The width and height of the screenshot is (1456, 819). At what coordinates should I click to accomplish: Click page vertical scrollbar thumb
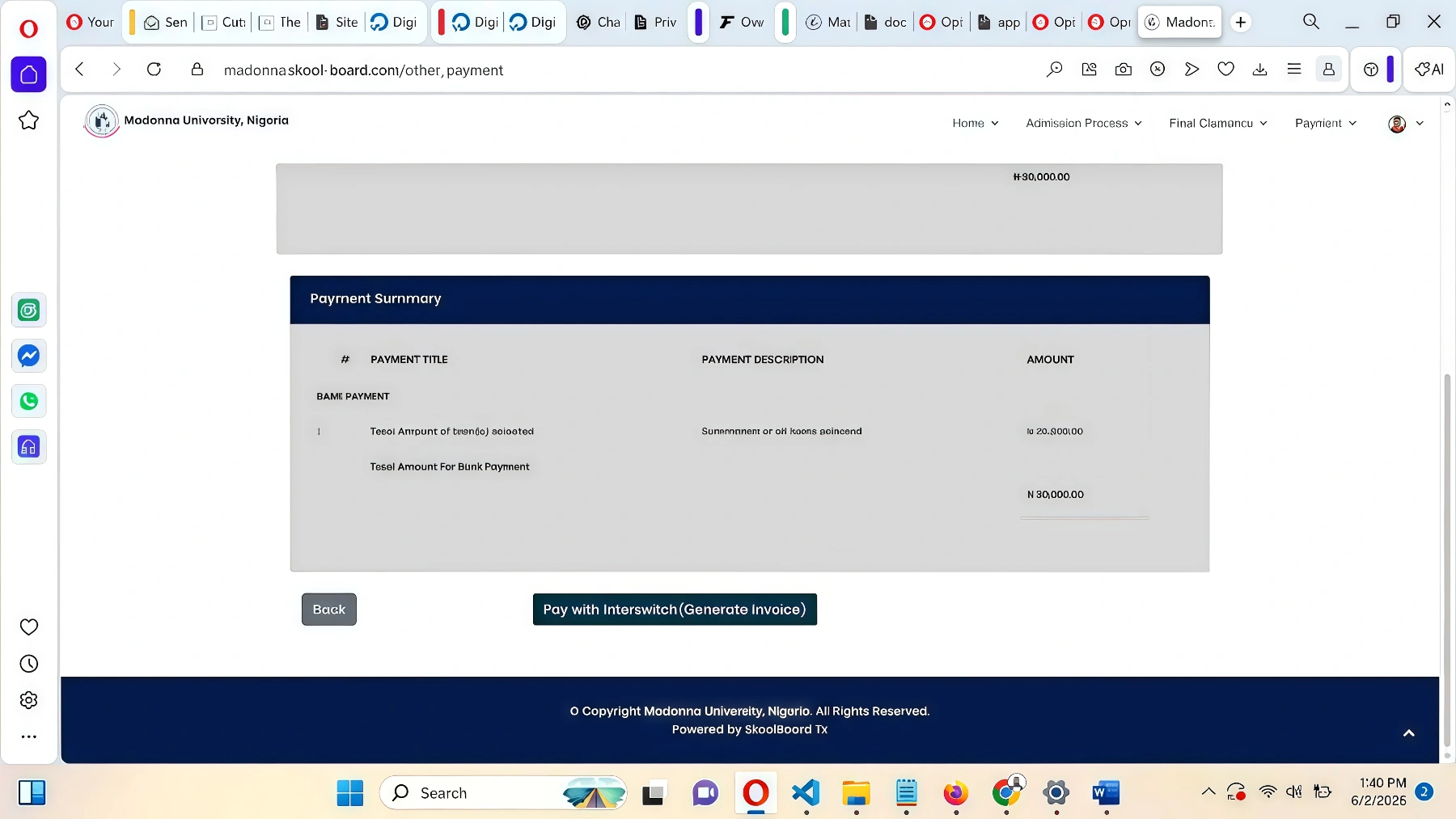(x=1447, y=560)
